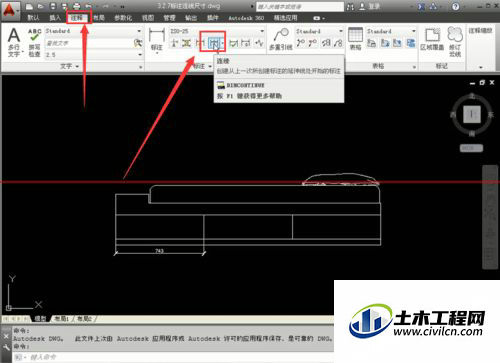This screenshot has width=500, height=363.
Task: Click the ViewCube 南 south label
Action: point(472,133)
